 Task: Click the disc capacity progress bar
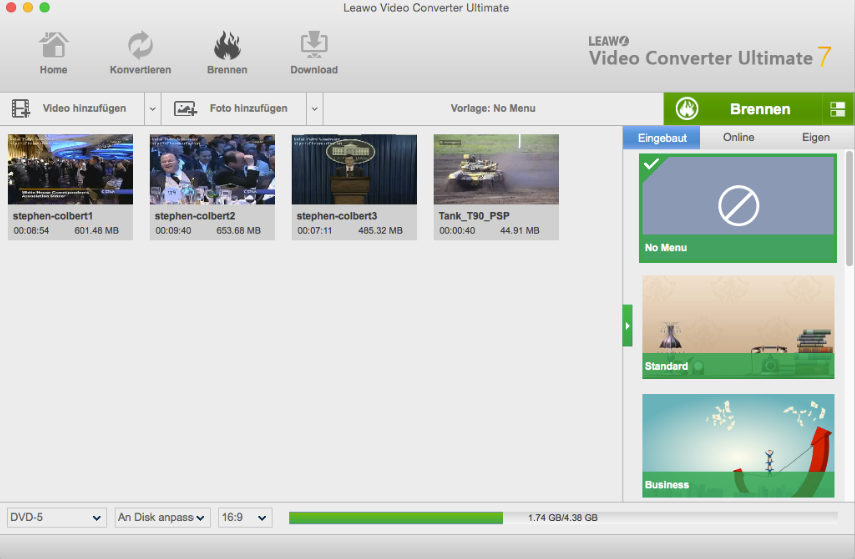point(563,518)
